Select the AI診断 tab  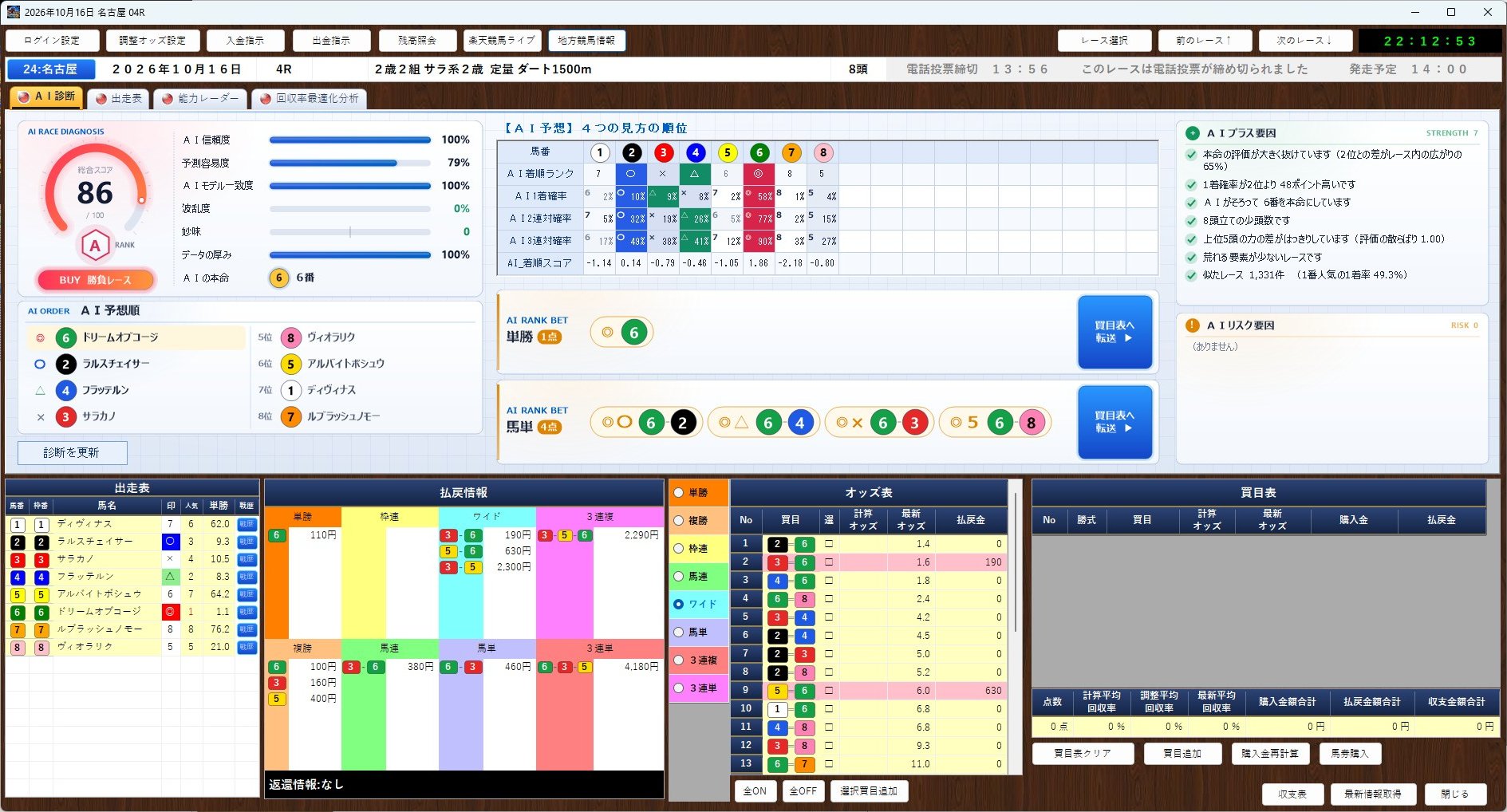coord(46,97)
